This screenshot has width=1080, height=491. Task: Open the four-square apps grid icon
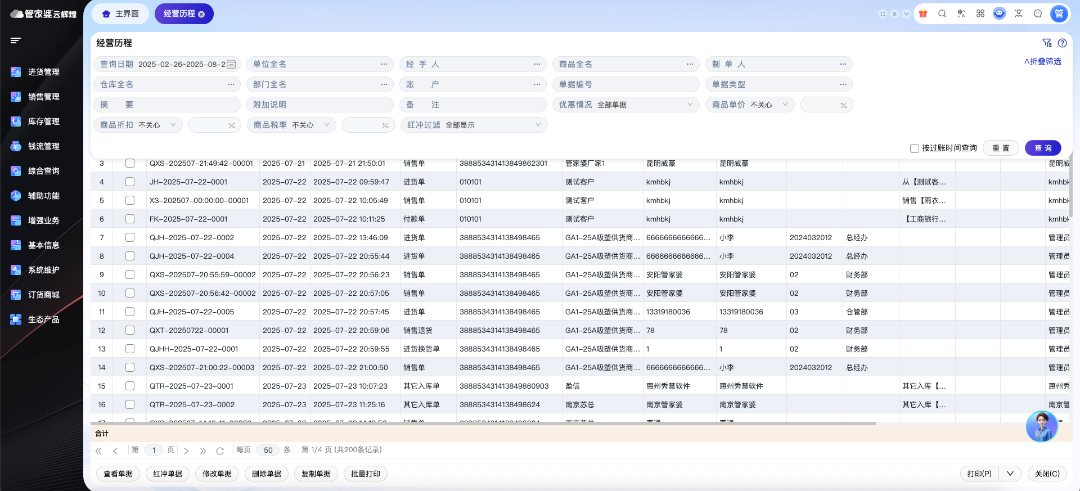click(x=980, y=14)
